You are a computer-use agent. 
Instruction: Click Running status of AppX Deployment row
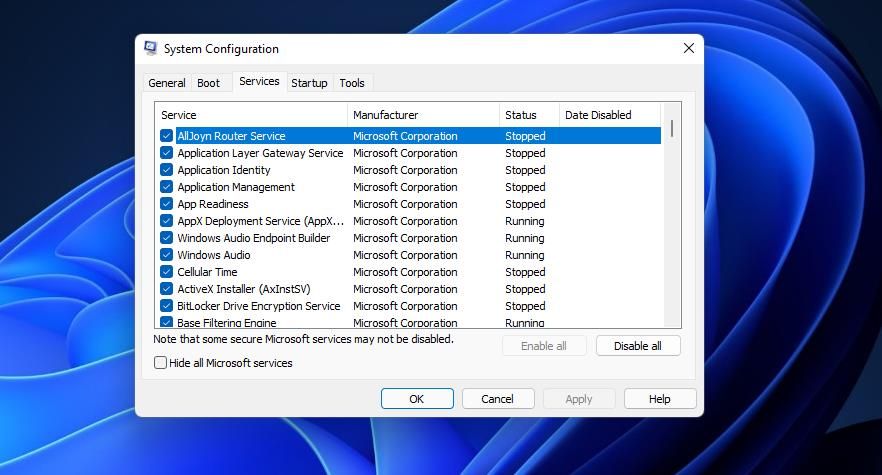(x=525, y=221)
